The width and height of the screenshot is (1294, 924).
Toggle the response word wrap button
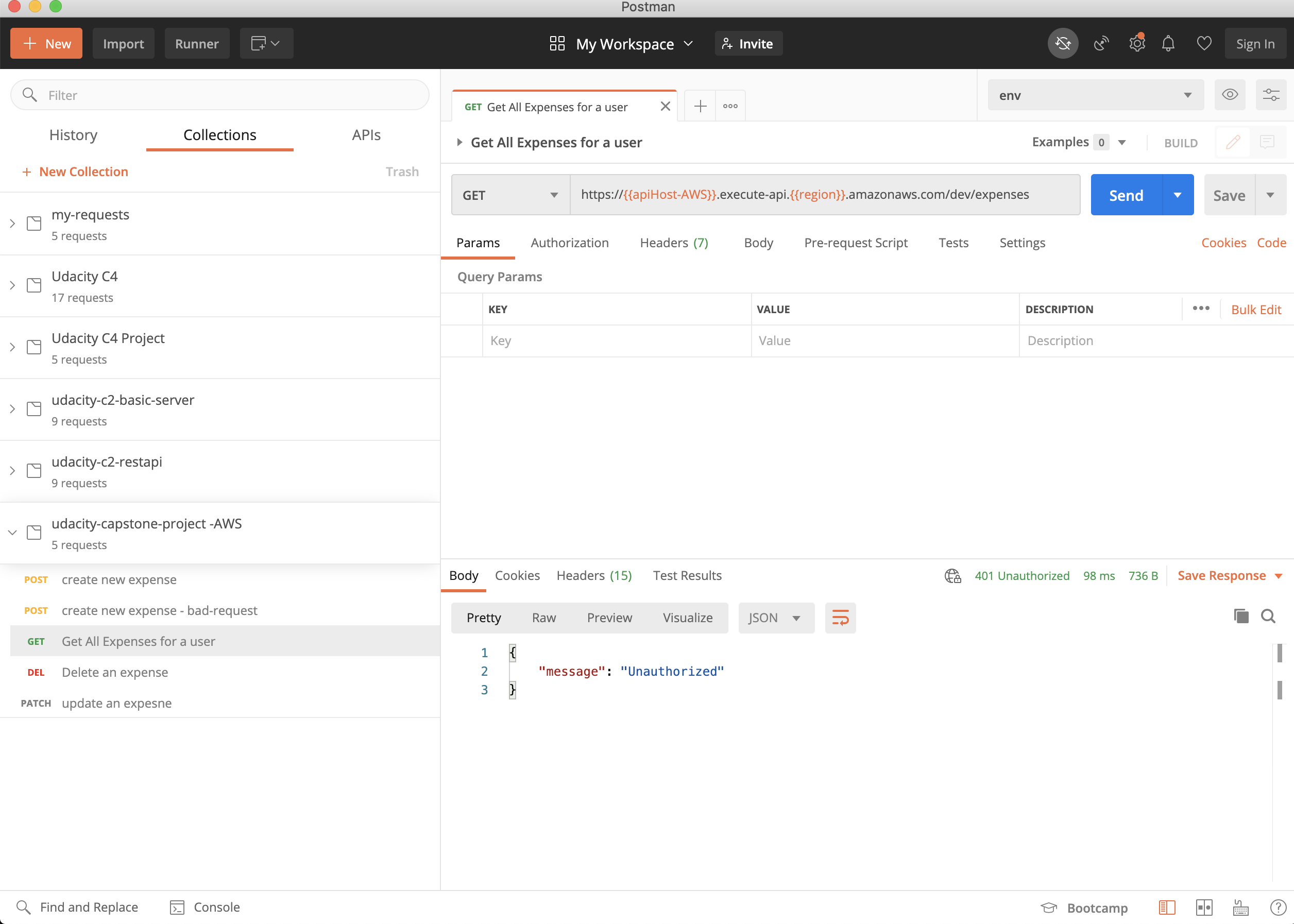[x=840, y=618]
